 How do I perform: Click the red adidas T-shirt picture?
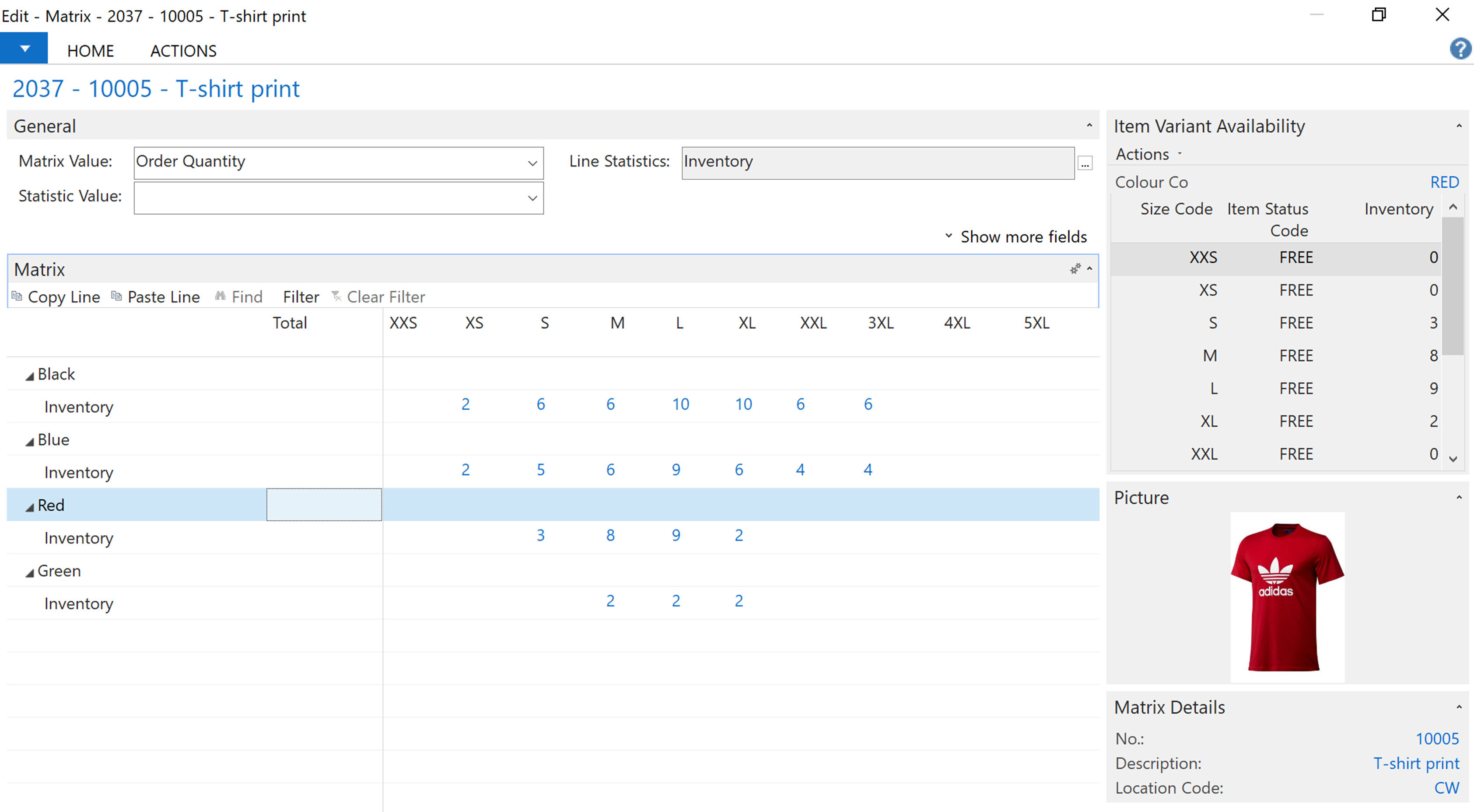pos(1287,596)
